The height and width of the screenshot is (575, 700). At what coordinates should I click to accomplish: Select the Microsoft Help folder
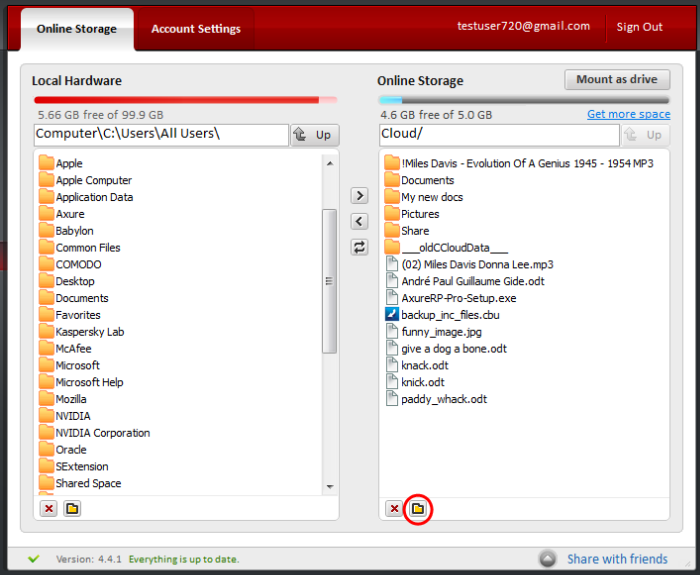click(81, 382)
